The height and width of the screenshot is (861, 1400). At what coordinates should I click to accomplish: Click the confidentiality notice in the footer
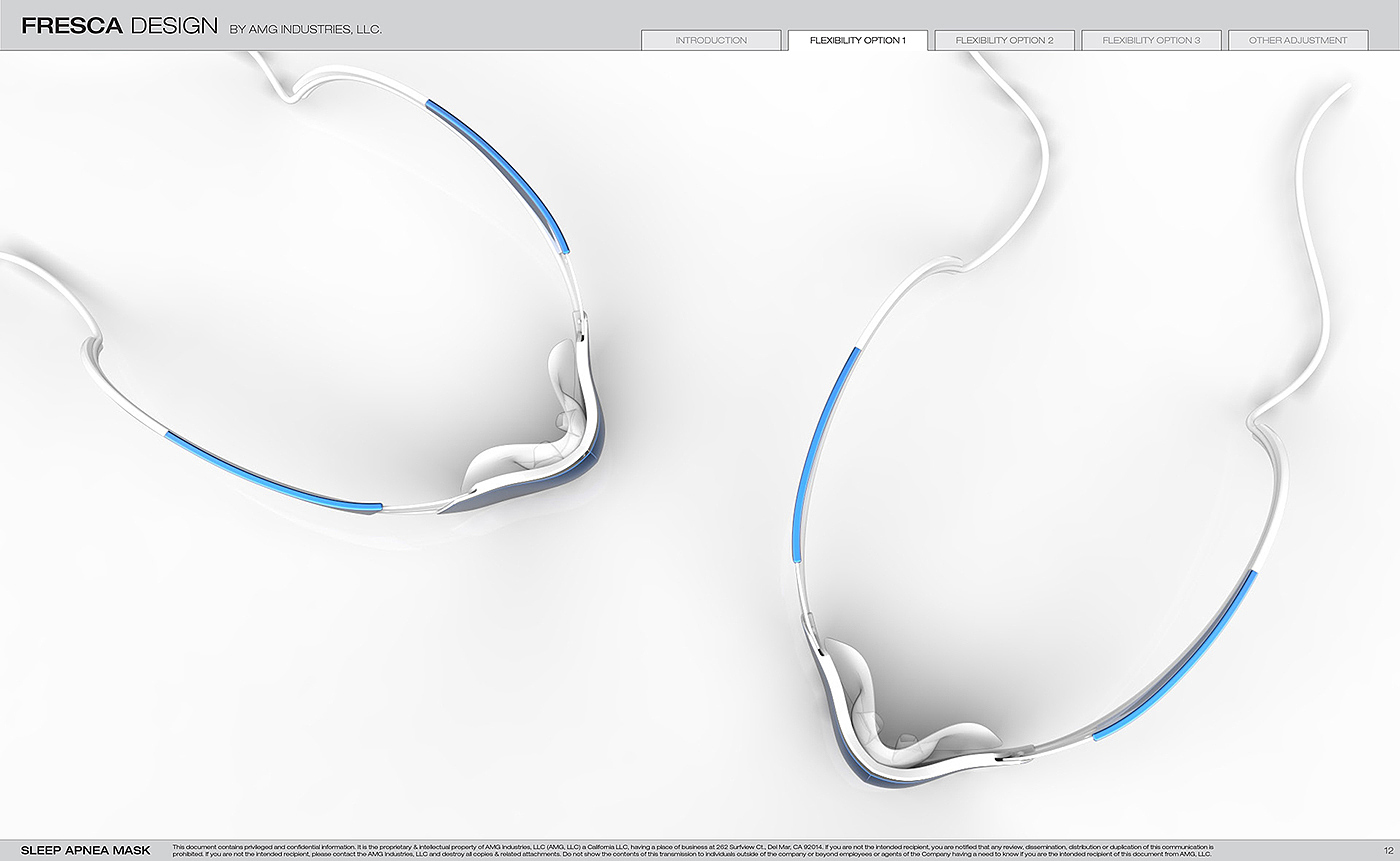(693, 851)
